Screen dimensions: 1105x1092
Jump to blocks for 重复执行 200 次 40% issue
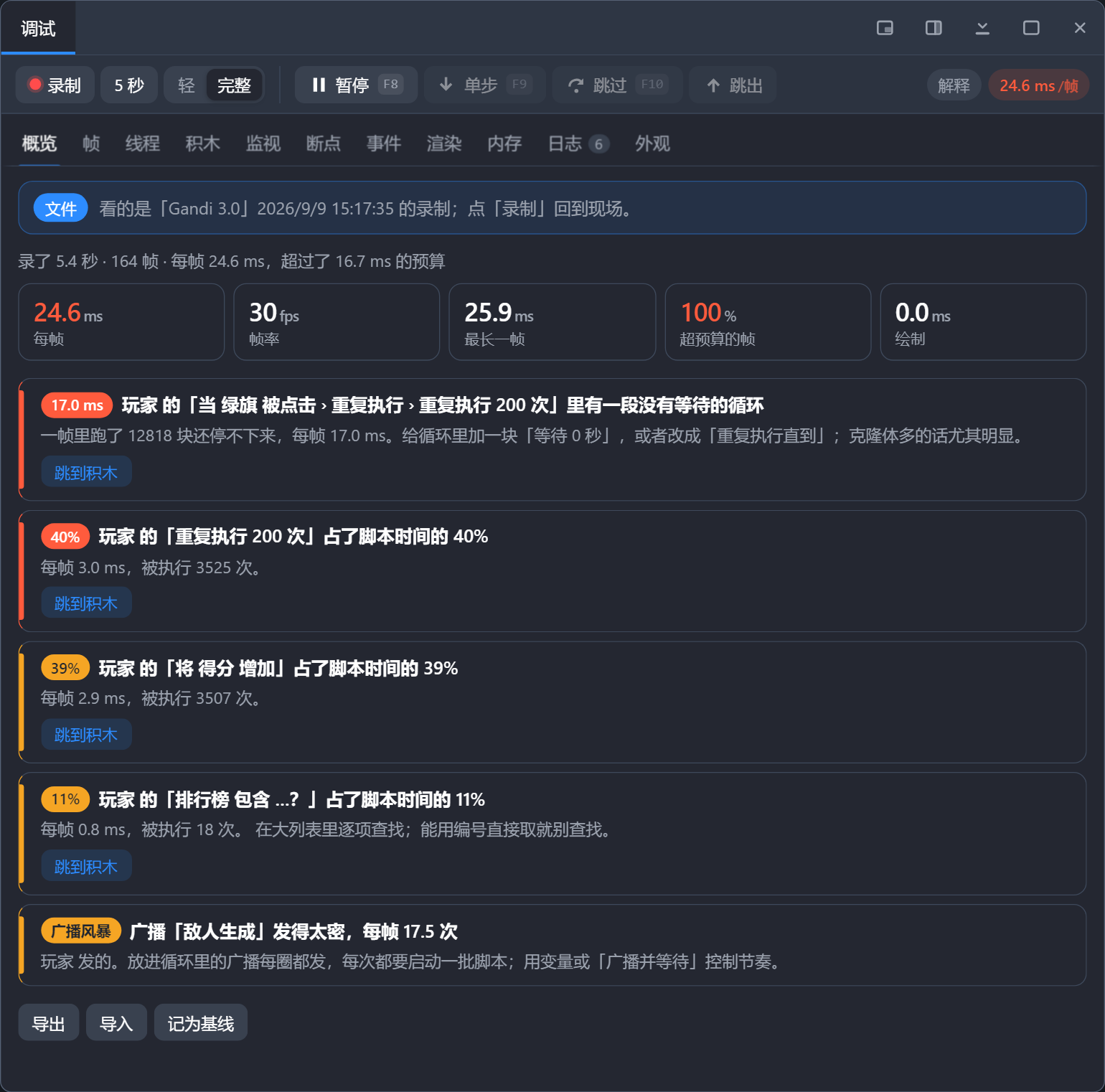tap(86, 603)
